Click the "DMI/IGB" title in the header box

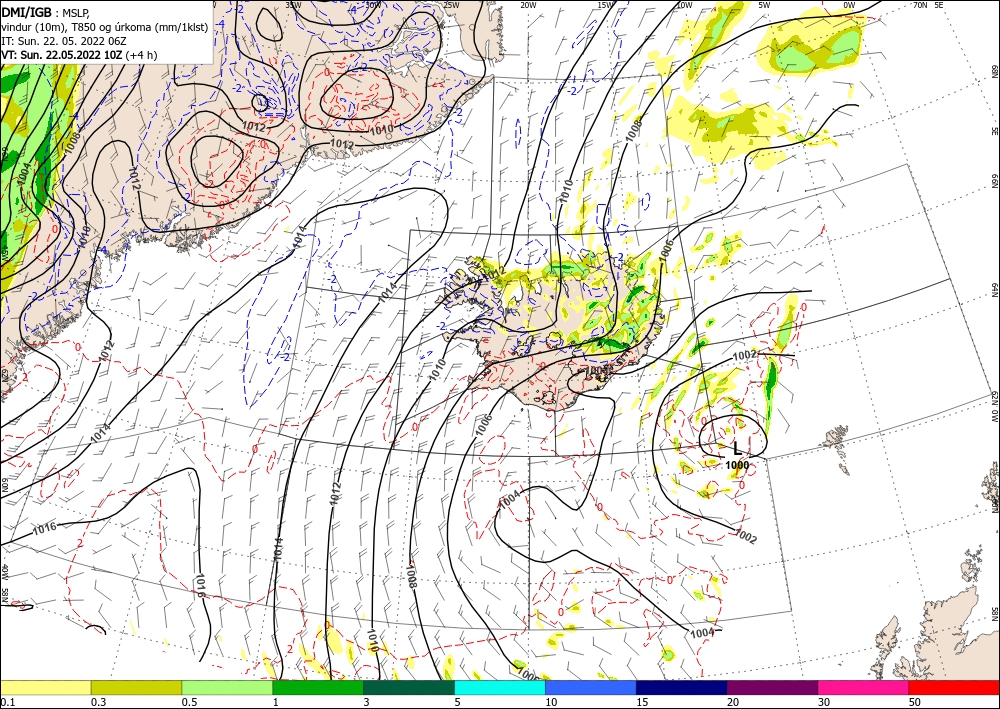point(26,11)
